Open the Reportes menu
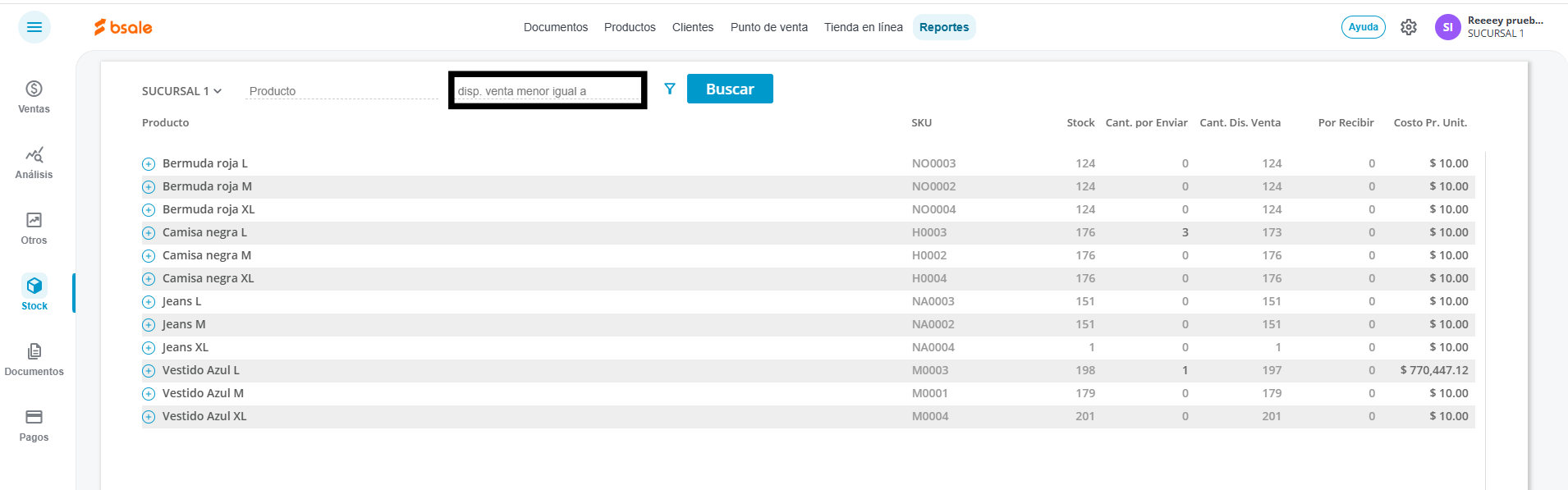The image size is (1568, 490). (x=944, y=27)
